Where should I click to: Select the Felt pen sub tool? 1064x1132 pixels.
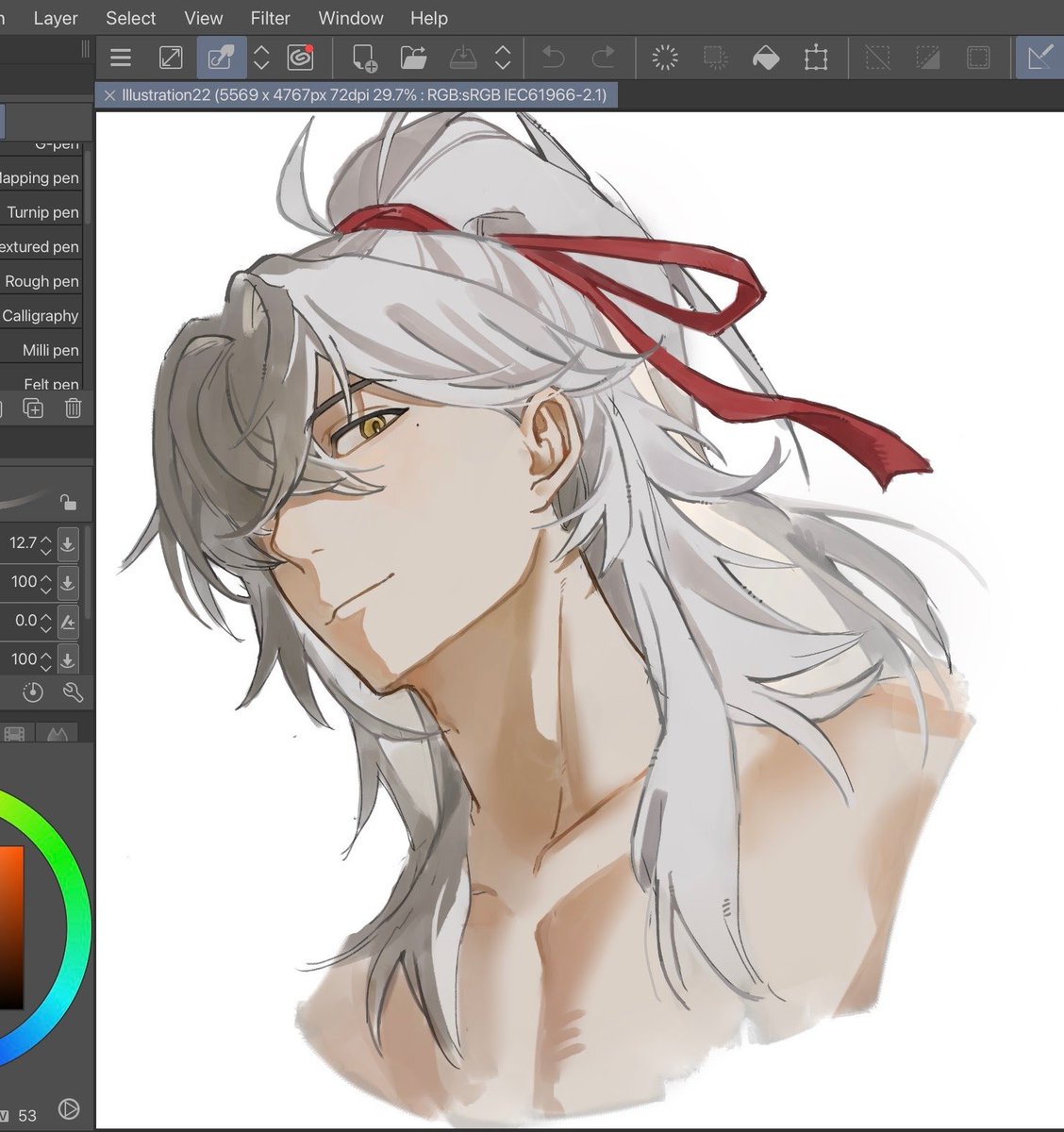coord(41,379)
